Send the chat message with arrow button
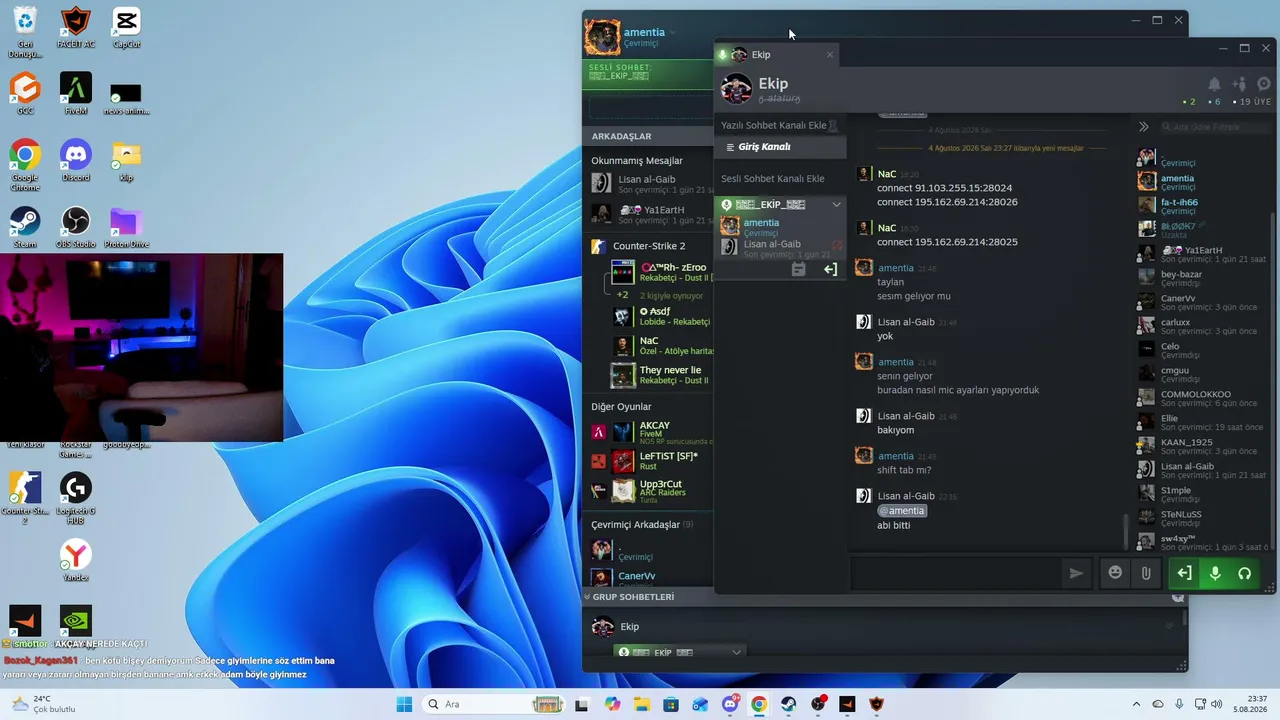The width and height of the screenshot is (1280, 720). tap(1076, 573)
